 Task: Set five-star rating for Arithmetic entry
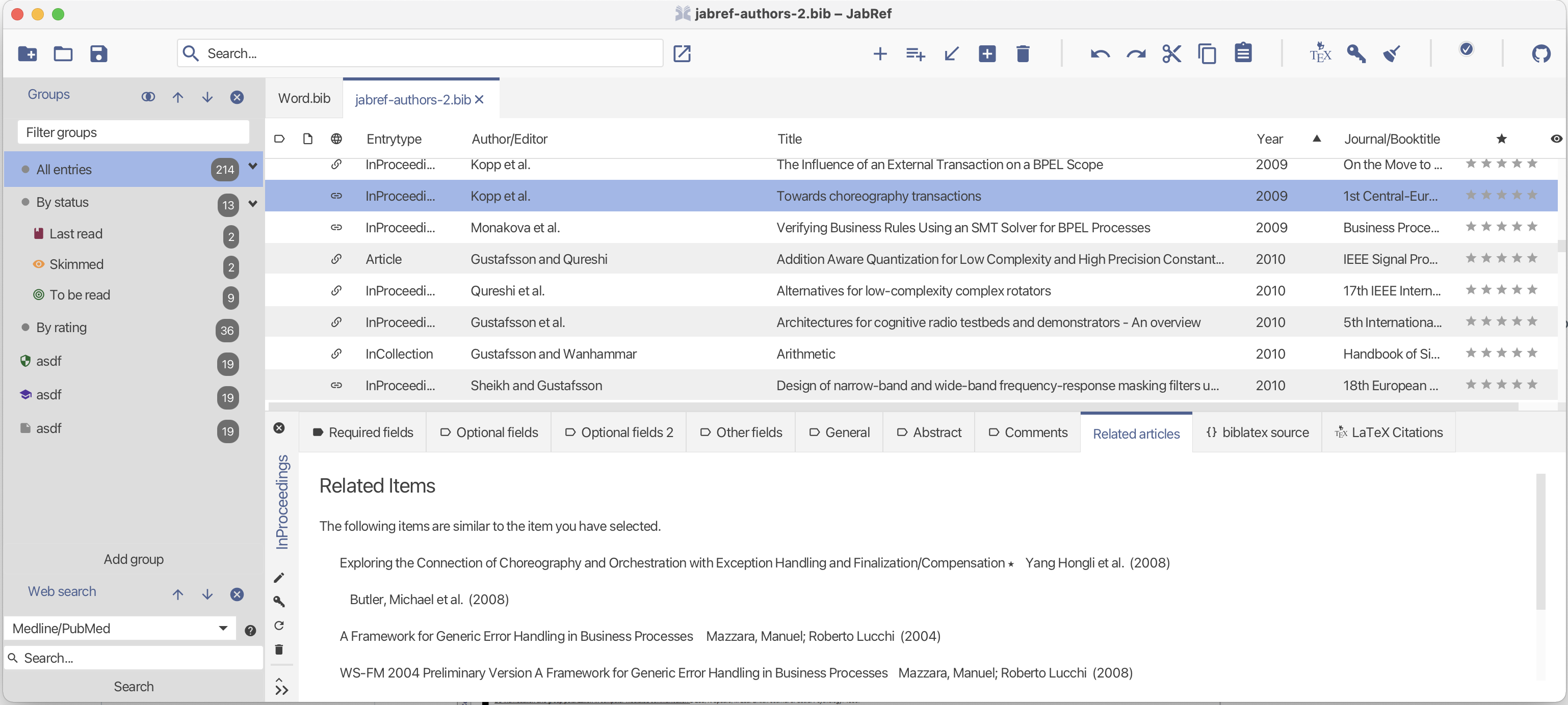1532,354
